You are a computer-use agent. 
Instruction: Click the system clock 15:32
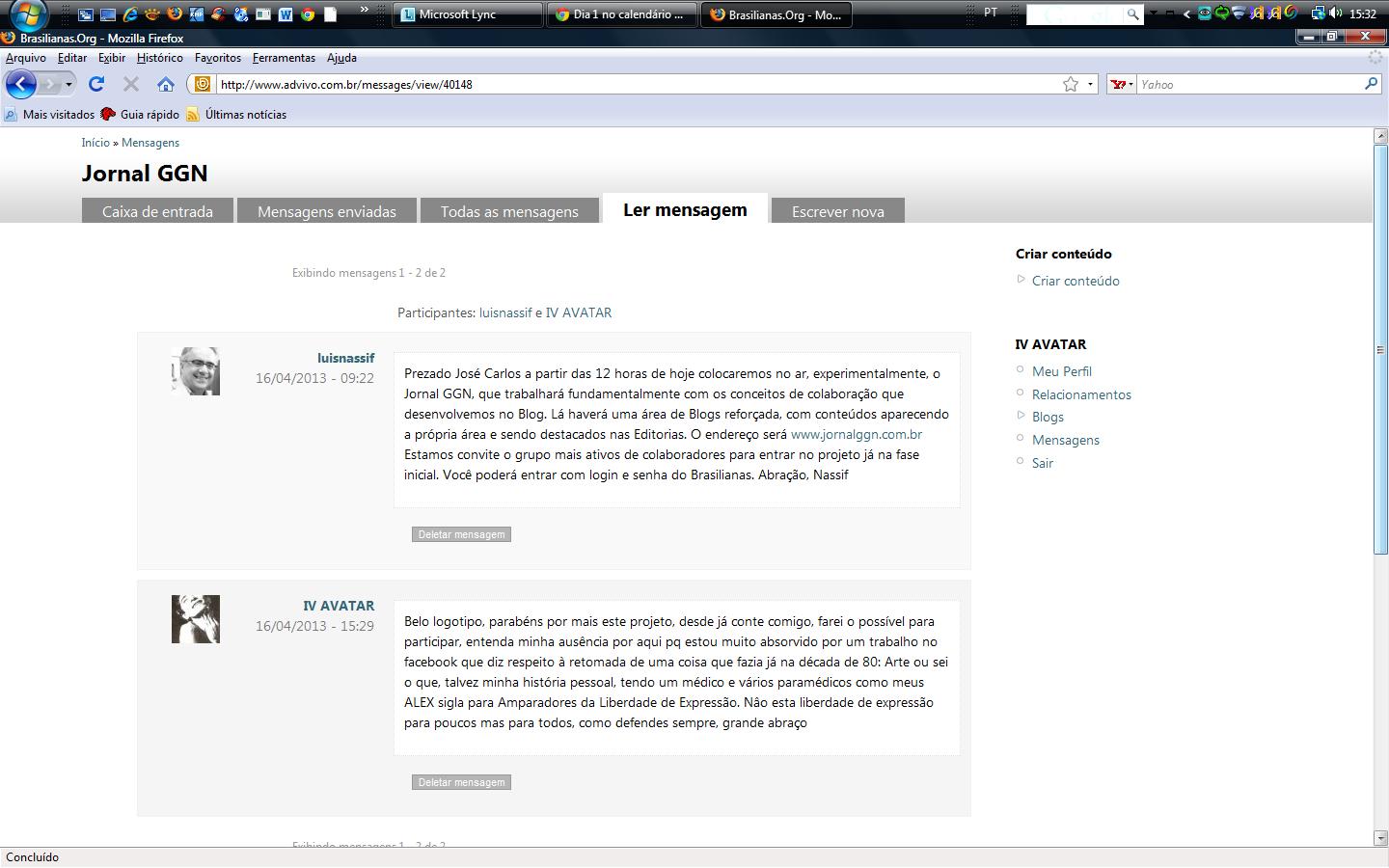click(x=1363, y=14)
